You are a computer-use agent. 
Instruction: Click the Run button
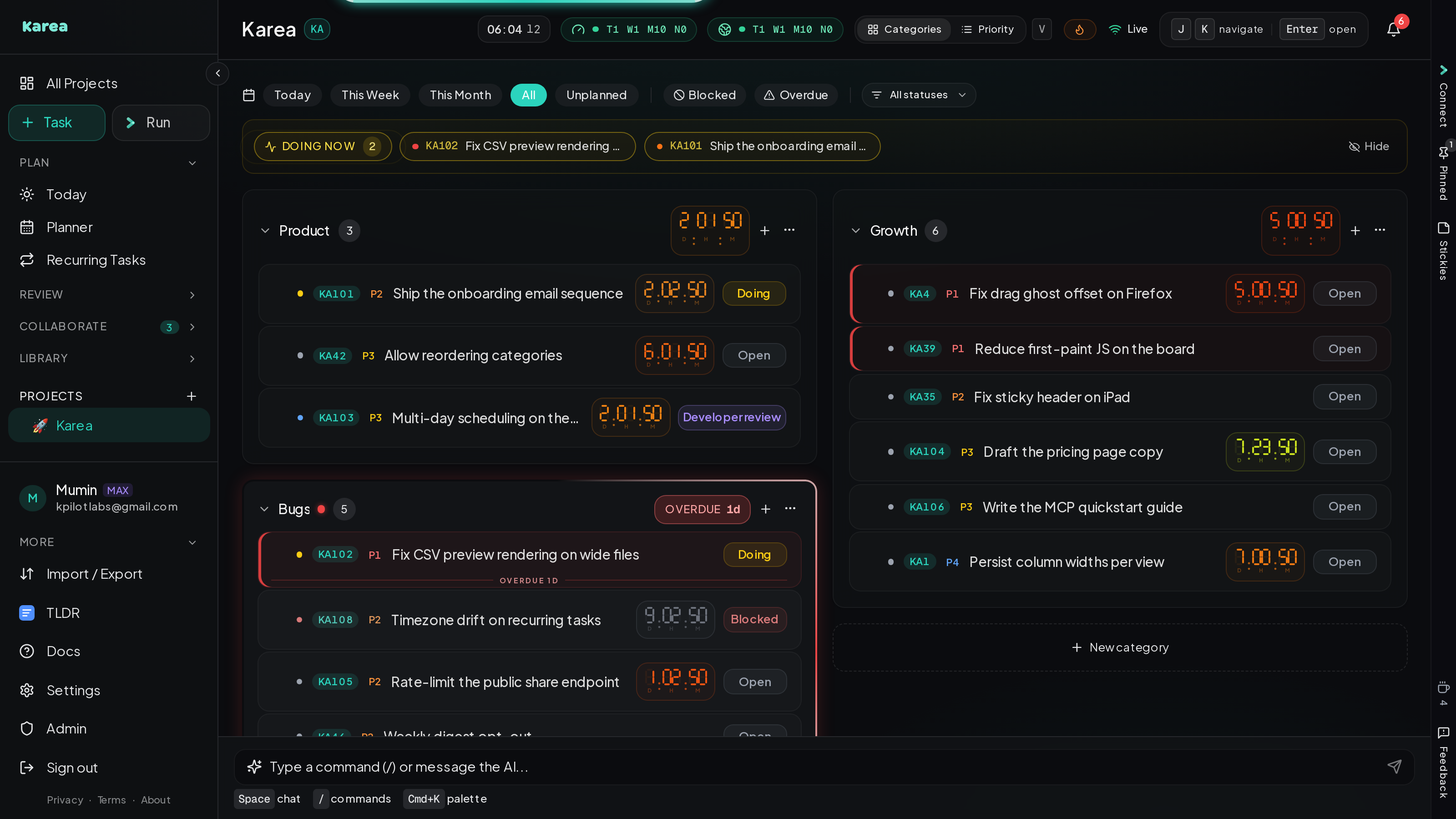[161, 123]
